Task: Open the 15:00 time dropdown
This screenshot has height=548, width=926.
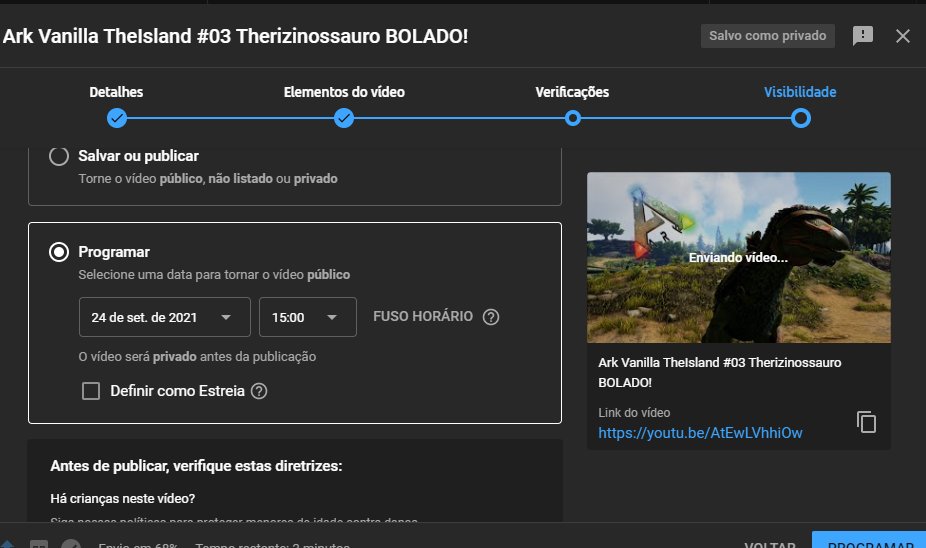Action: pyautogui.click(x=308, y=317)
